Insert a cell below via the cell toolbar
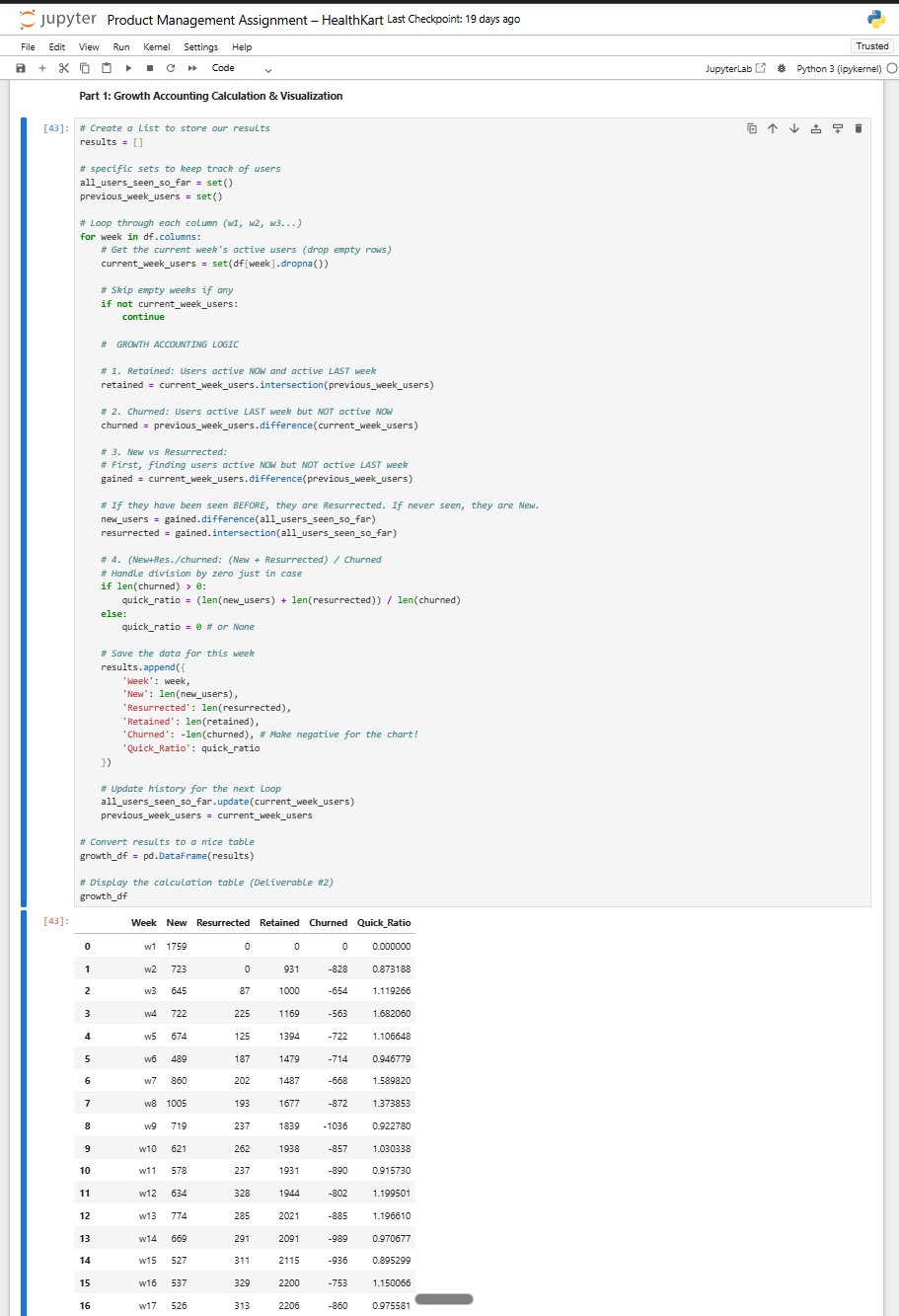Viewport: 899px width, 1316px height. (x=837, y=128)
